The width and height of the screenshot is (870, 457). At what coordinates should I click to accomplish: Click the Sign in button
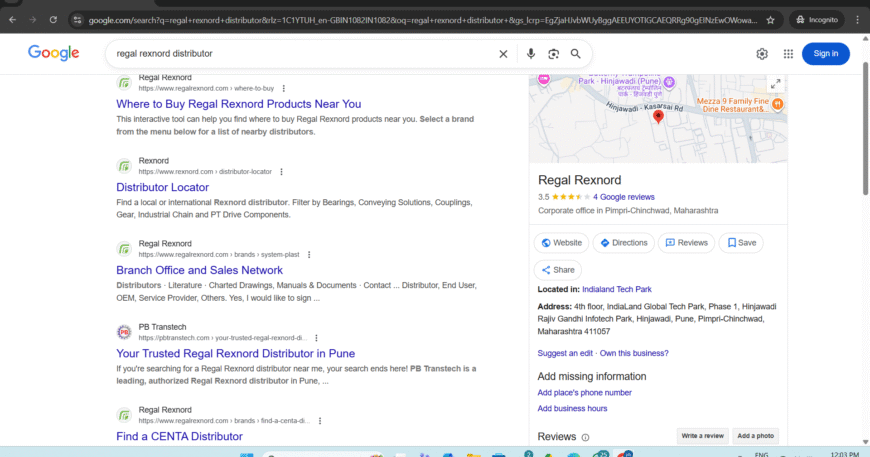[x=825, y=54]
